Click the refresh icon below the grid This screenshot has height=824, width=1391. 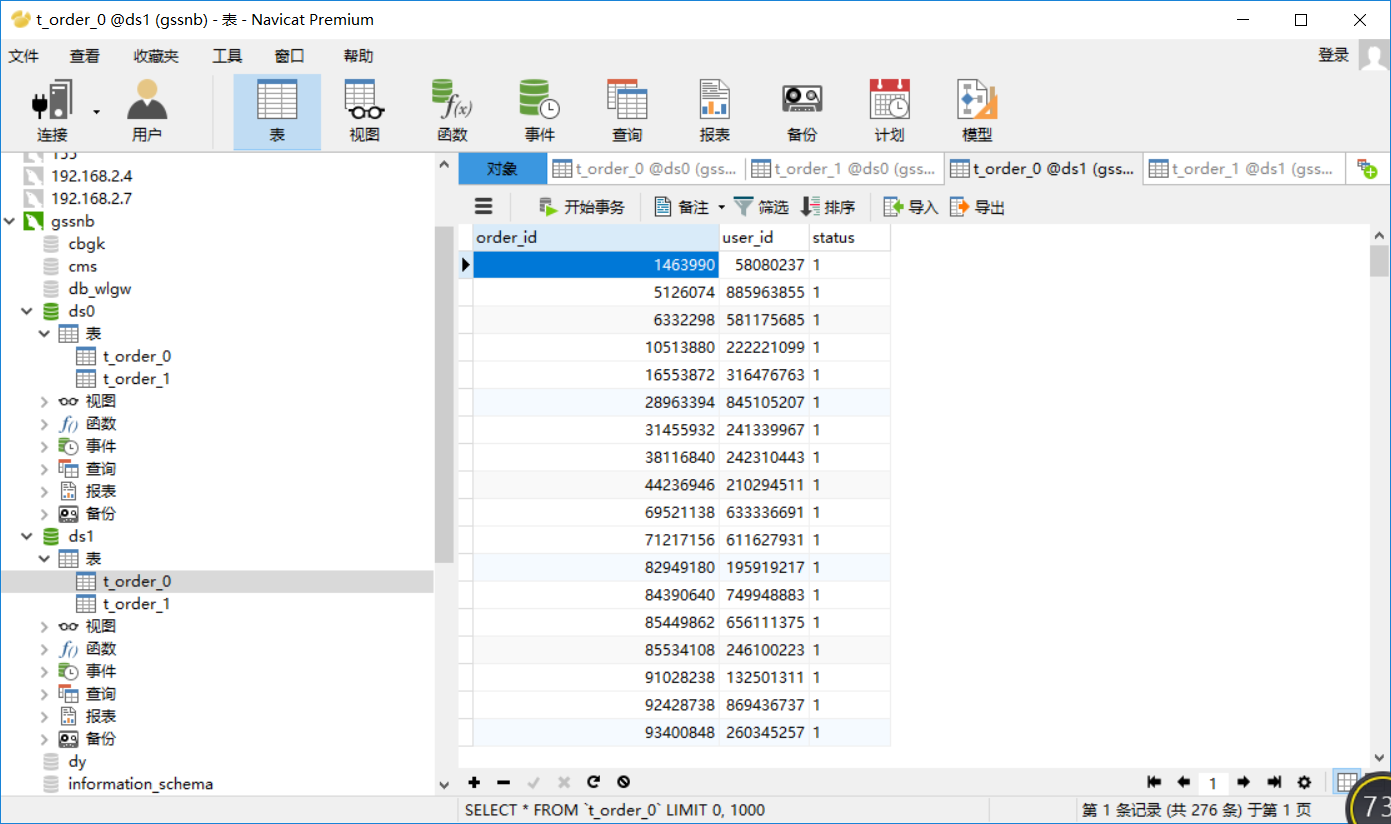(593, 782)
